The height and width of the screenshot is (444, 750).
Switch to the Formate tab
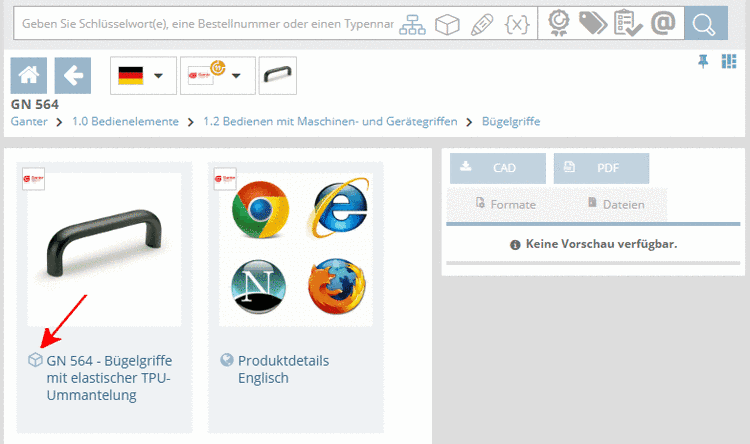tap(506, 204)
